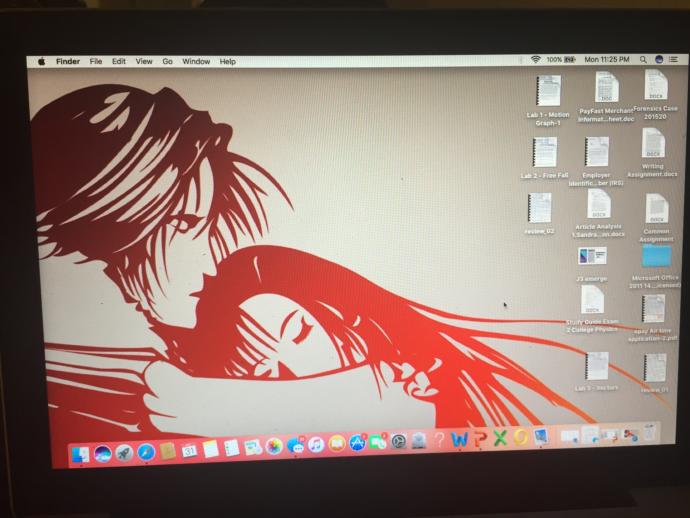Open Launchpad rocket icon in Dock
The height and width of the screenshot is (518, 690).
124,453
